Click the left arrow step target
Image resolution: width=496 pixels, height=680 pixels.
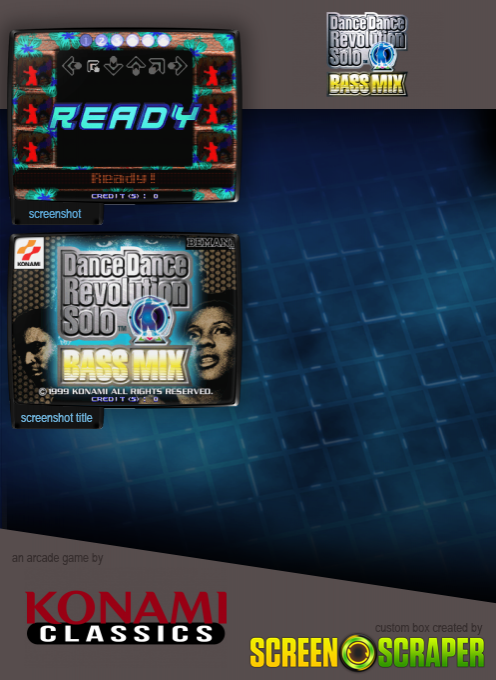[72, 66]
